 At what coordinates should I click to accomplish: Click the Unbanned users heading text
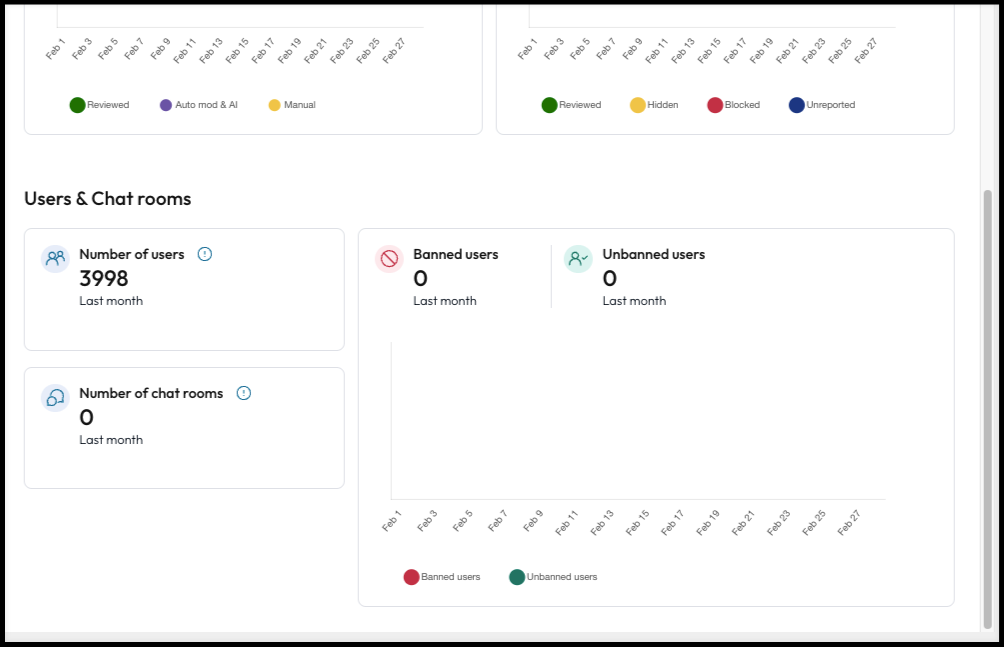click(x=654, y=254)
